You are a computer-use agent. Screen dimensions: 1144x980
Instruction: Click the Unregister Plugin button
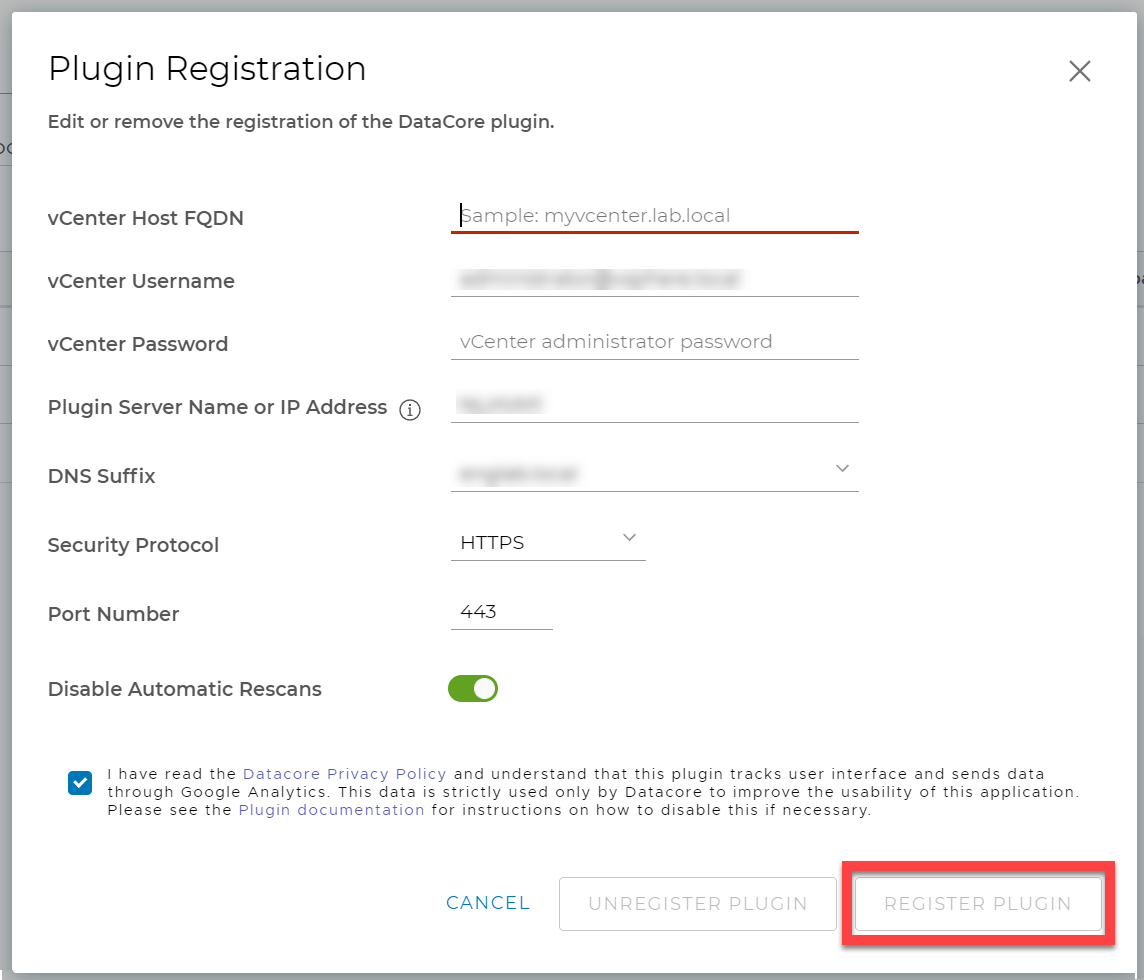pos(697,904)
